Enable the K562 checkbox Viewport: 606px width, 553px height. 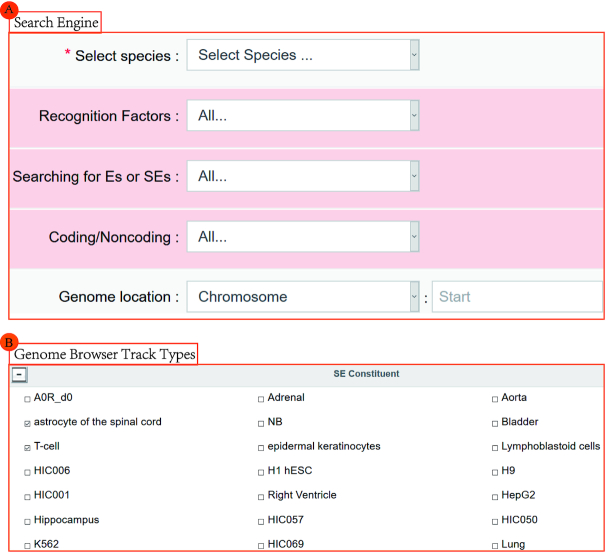(x=27, y=545)
